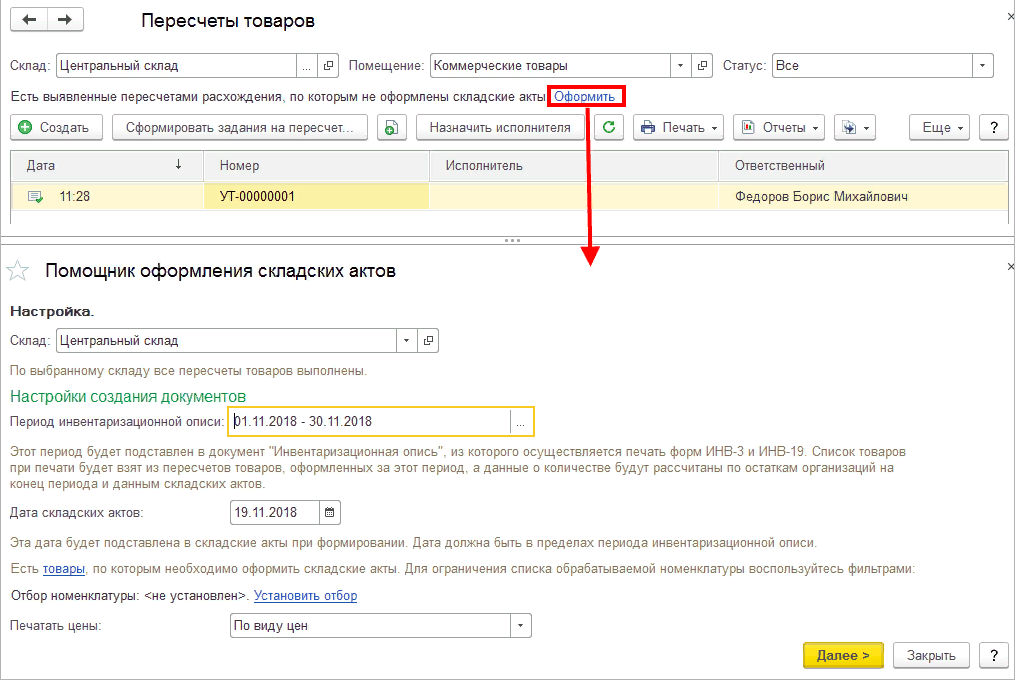
Task: Open the Печатать цены dropdown
Action: pos(520,626)
